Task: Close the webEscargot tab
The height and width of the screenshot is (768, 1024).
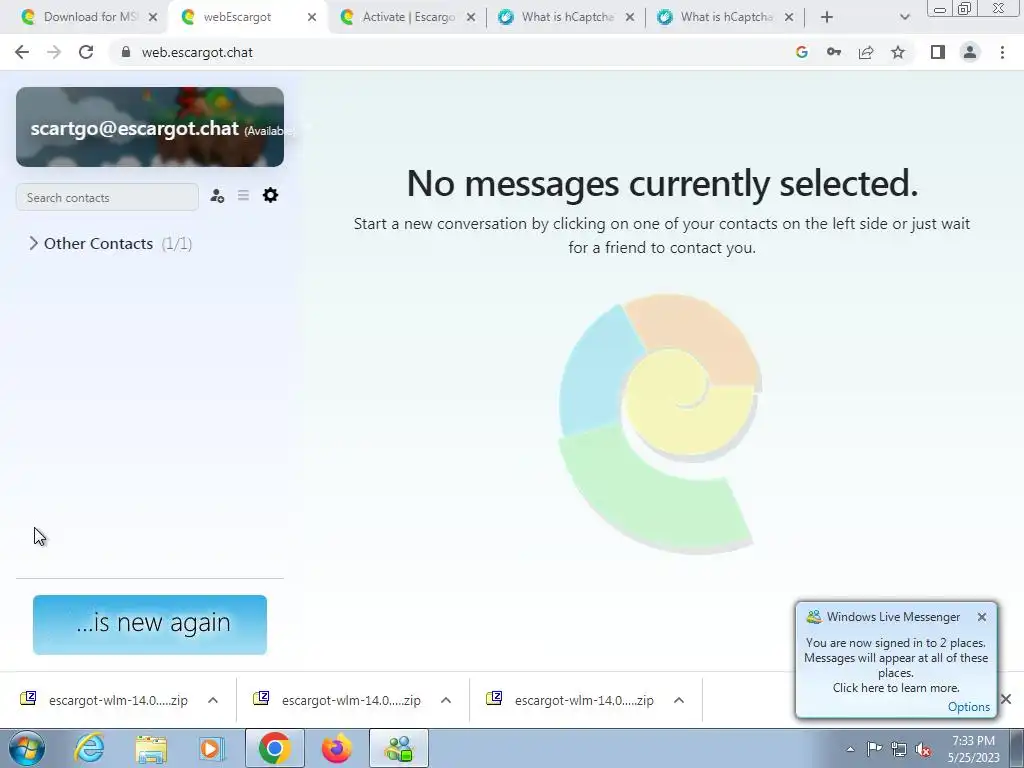Action: (312, 17)
